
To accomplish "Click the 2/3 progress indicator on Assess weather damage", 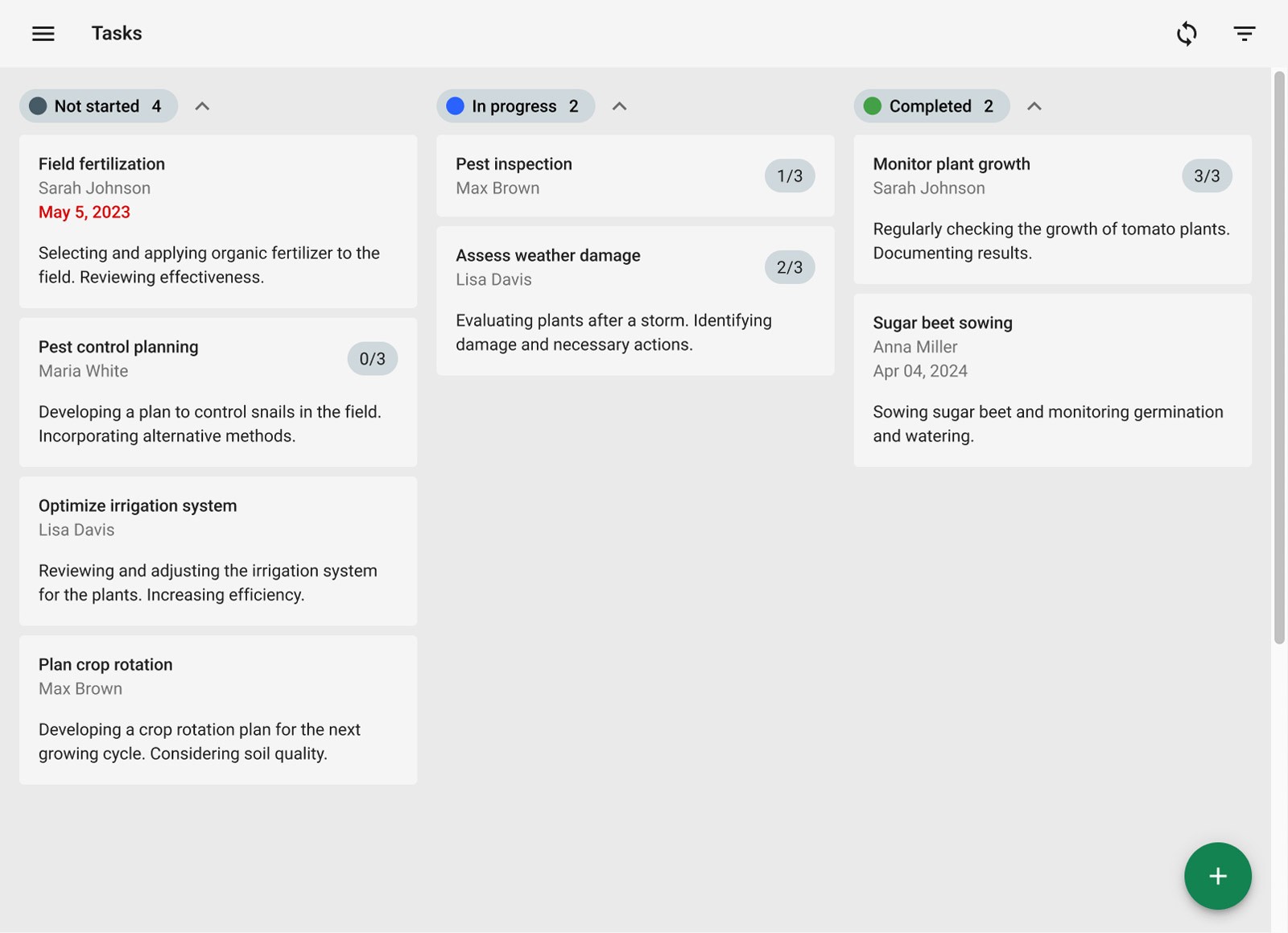I will (789, 266).
